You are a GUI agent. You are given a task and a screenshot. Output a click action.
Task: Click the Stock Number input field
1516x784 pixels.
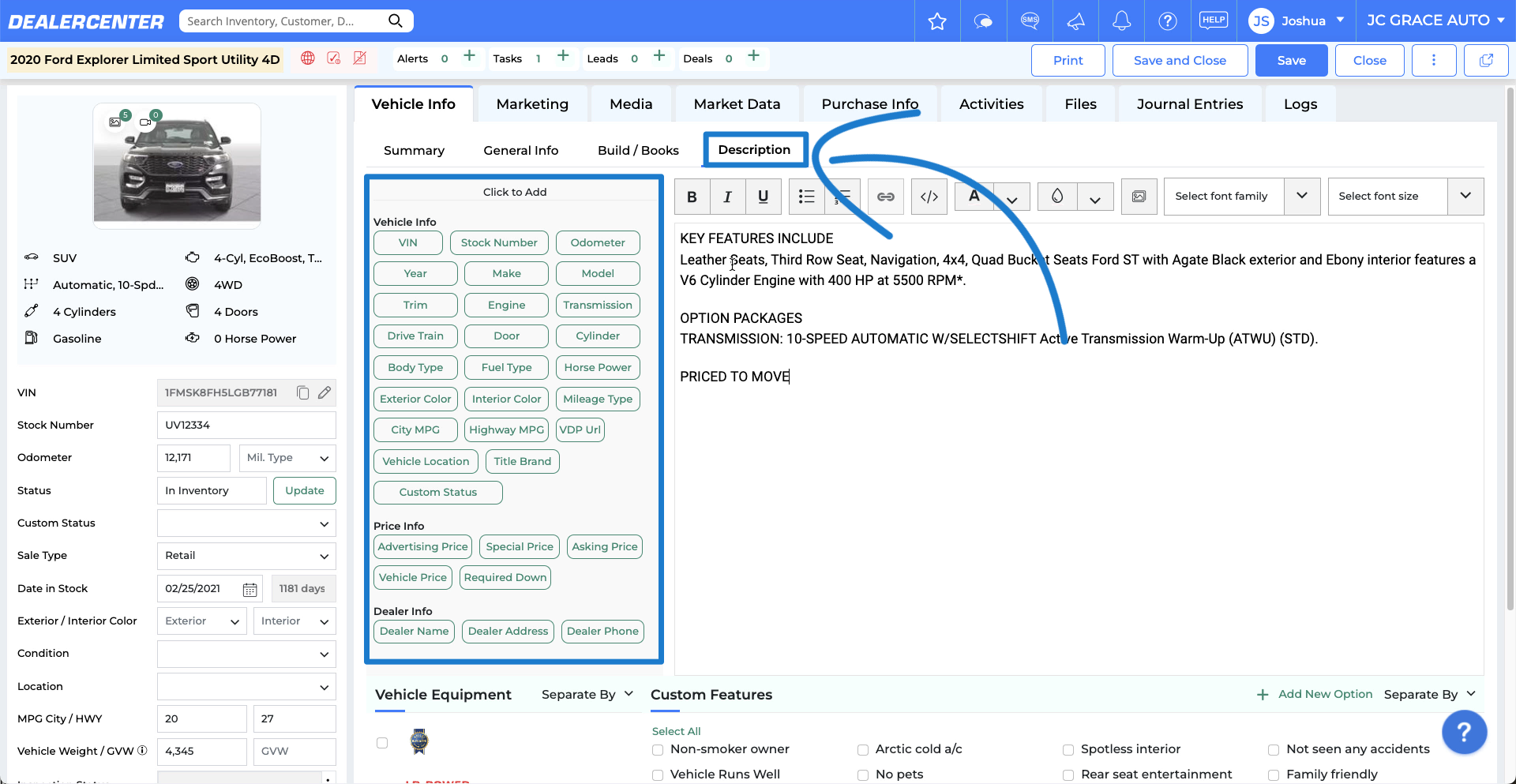[246, 425]
